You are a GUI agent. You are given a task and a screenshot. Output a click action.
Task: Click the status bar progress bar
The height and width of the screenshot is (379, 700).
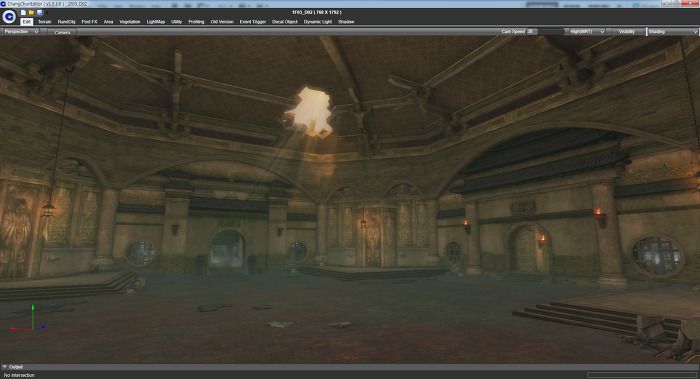pyautogui.click(x=642, y=375)
